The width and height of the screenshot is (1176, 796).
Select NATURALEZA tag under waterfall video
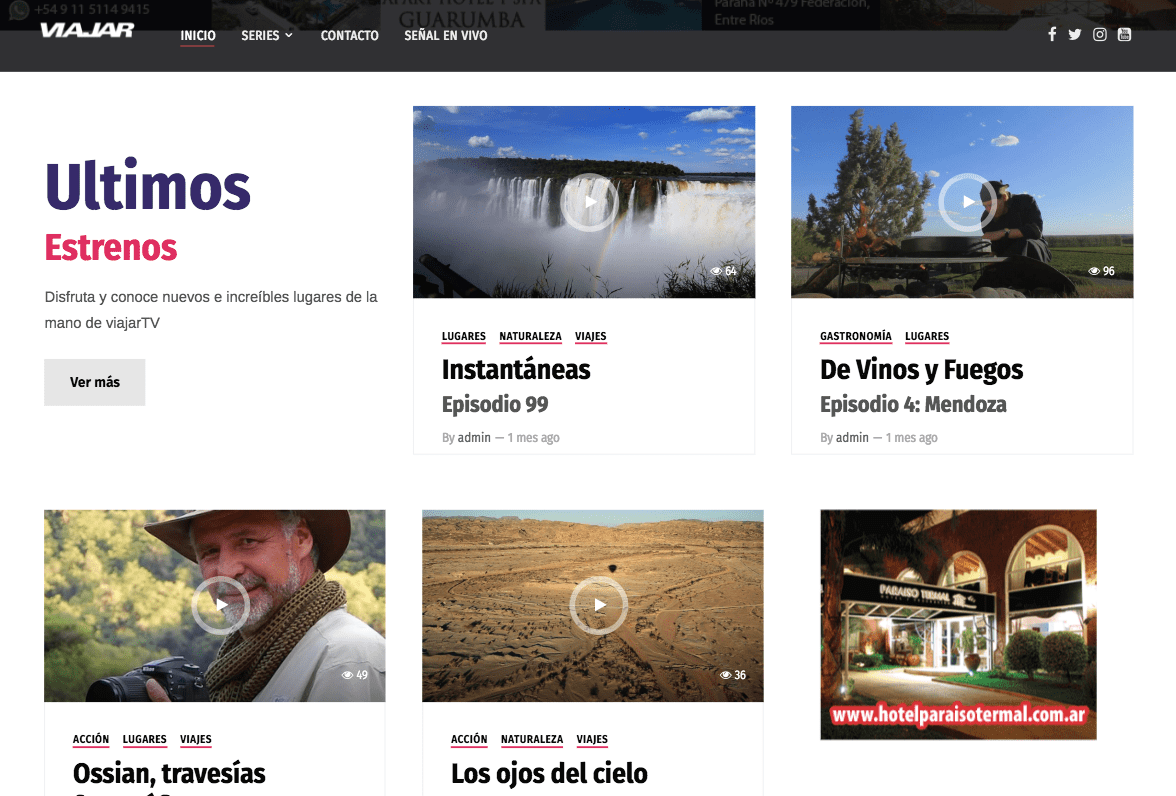point(530,337)
